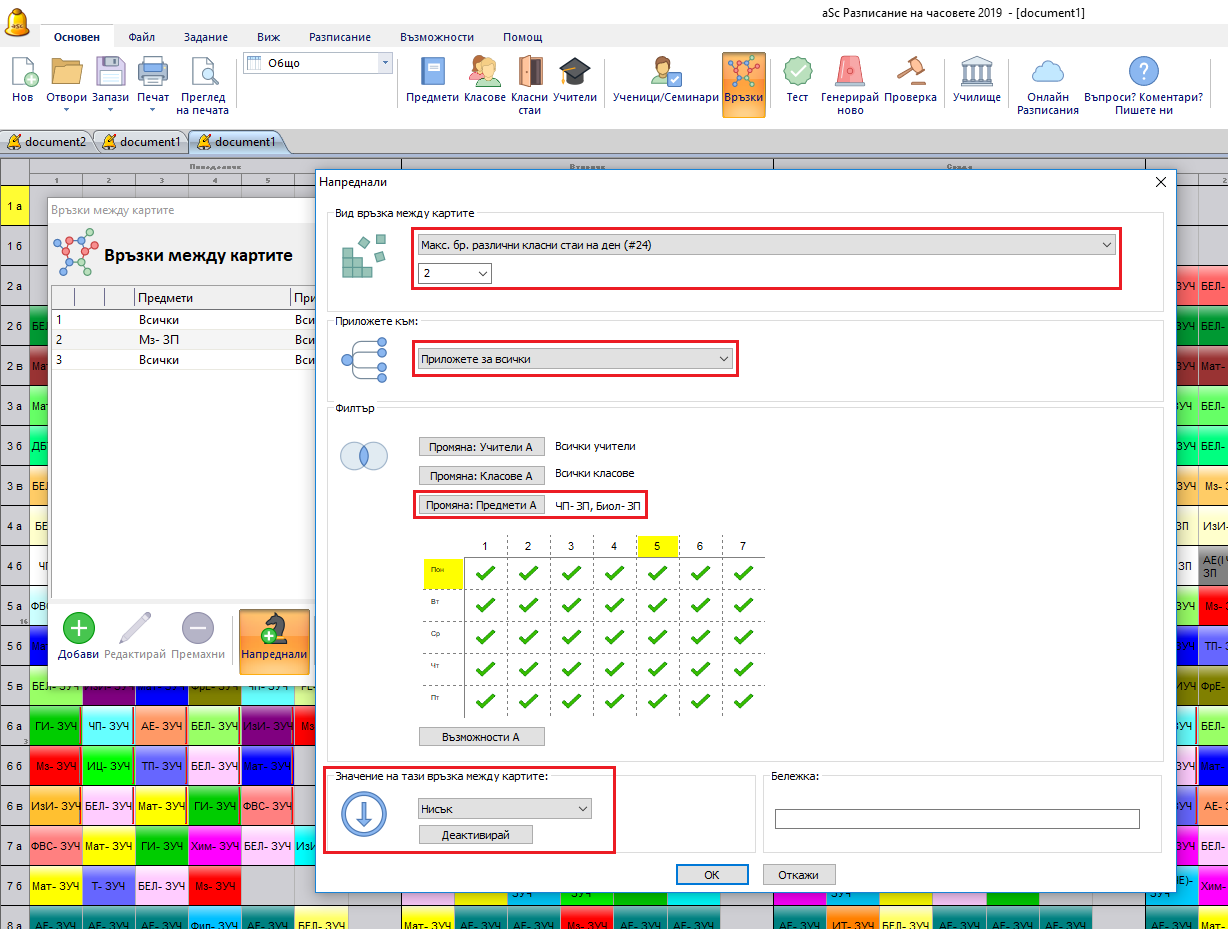Click the Бележка note text field
The width and height of the screenshot is (1228, 929).
coord(957,819)
